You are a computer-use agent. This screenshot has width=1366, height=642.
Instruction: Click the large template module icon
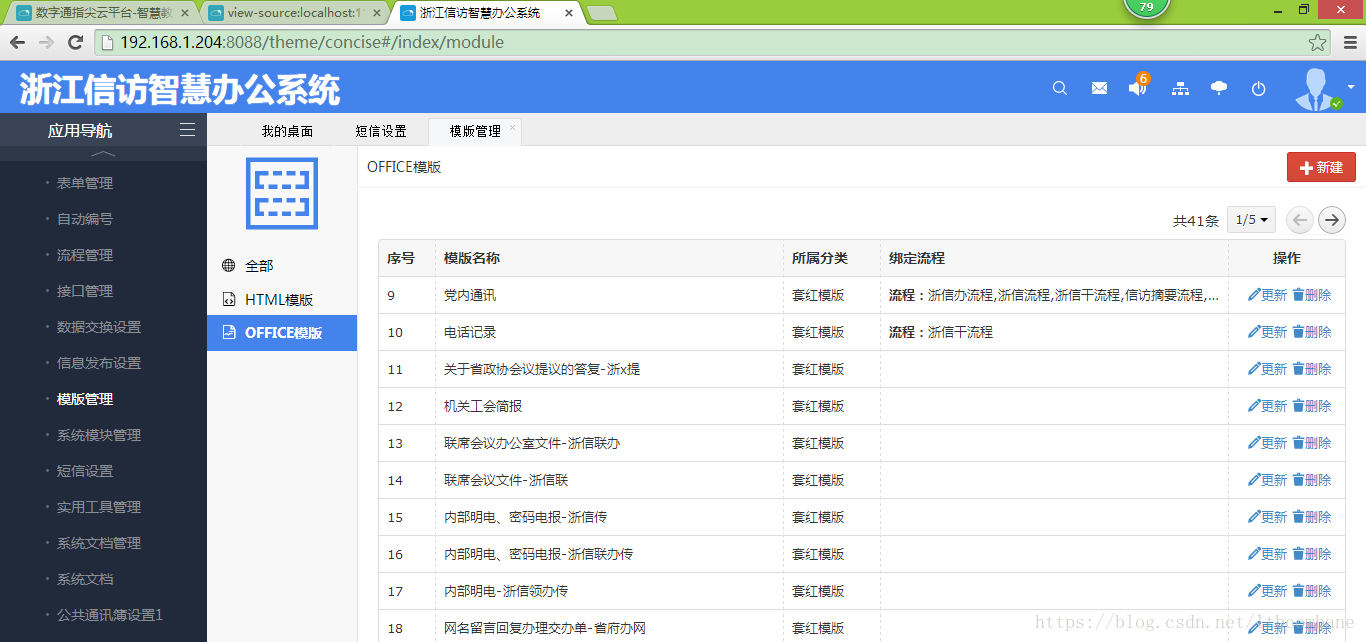(282, 193)
